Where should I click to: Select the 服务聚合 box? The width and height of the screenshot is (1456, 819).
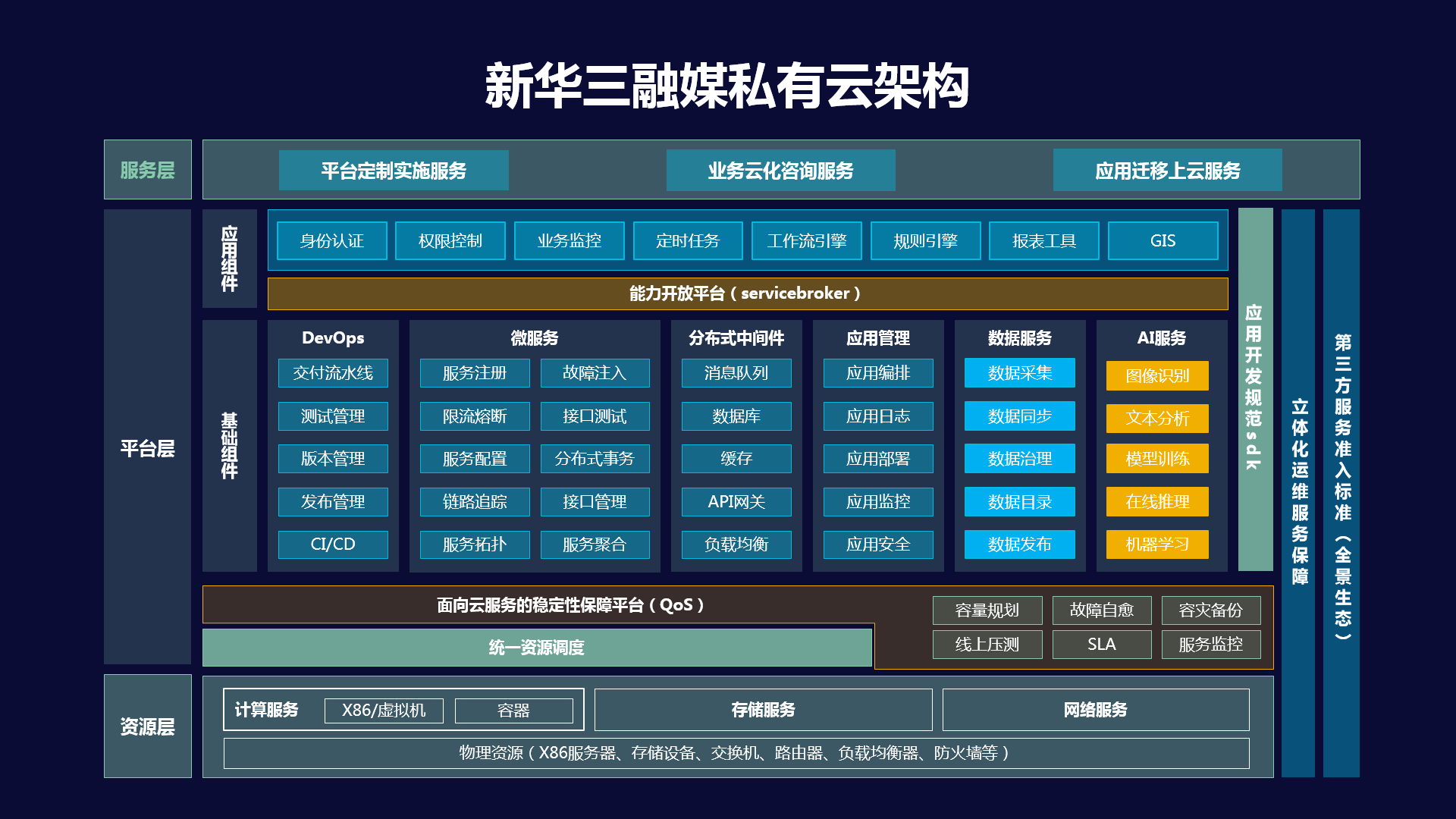pos(595,544)
